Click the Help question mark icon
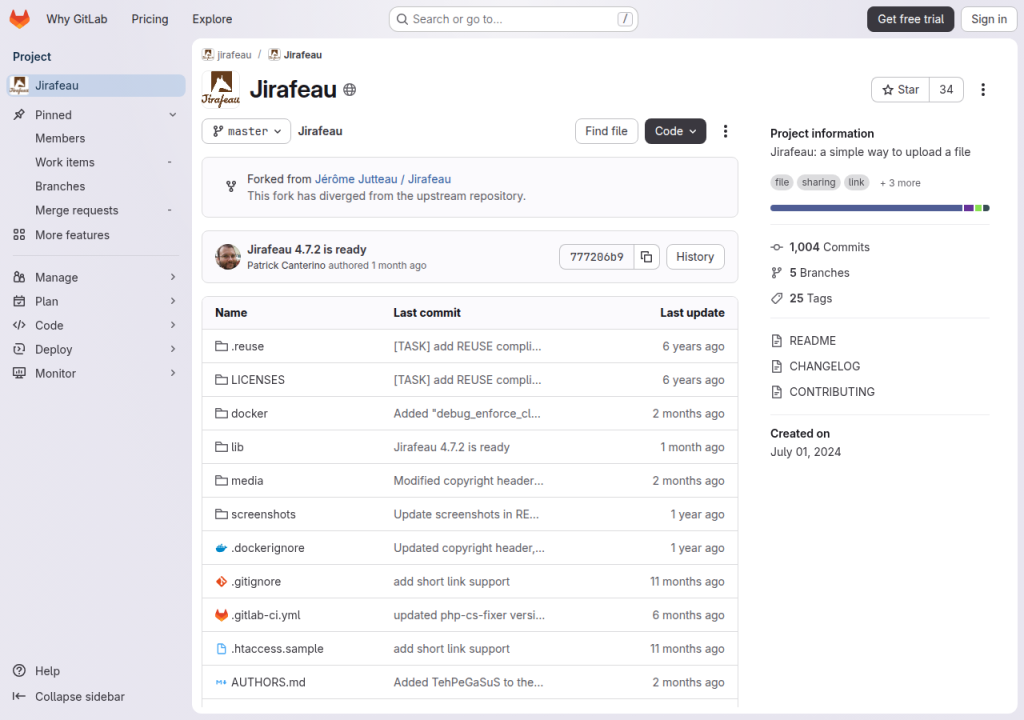This screenshot has height=720, width=1024. [20, 671]
